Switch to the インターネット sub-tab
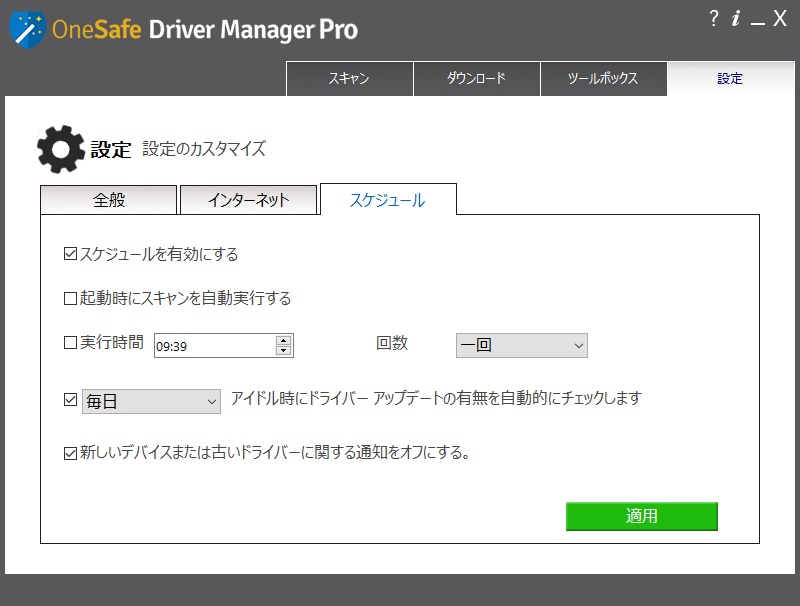 [x=248, y=200]
